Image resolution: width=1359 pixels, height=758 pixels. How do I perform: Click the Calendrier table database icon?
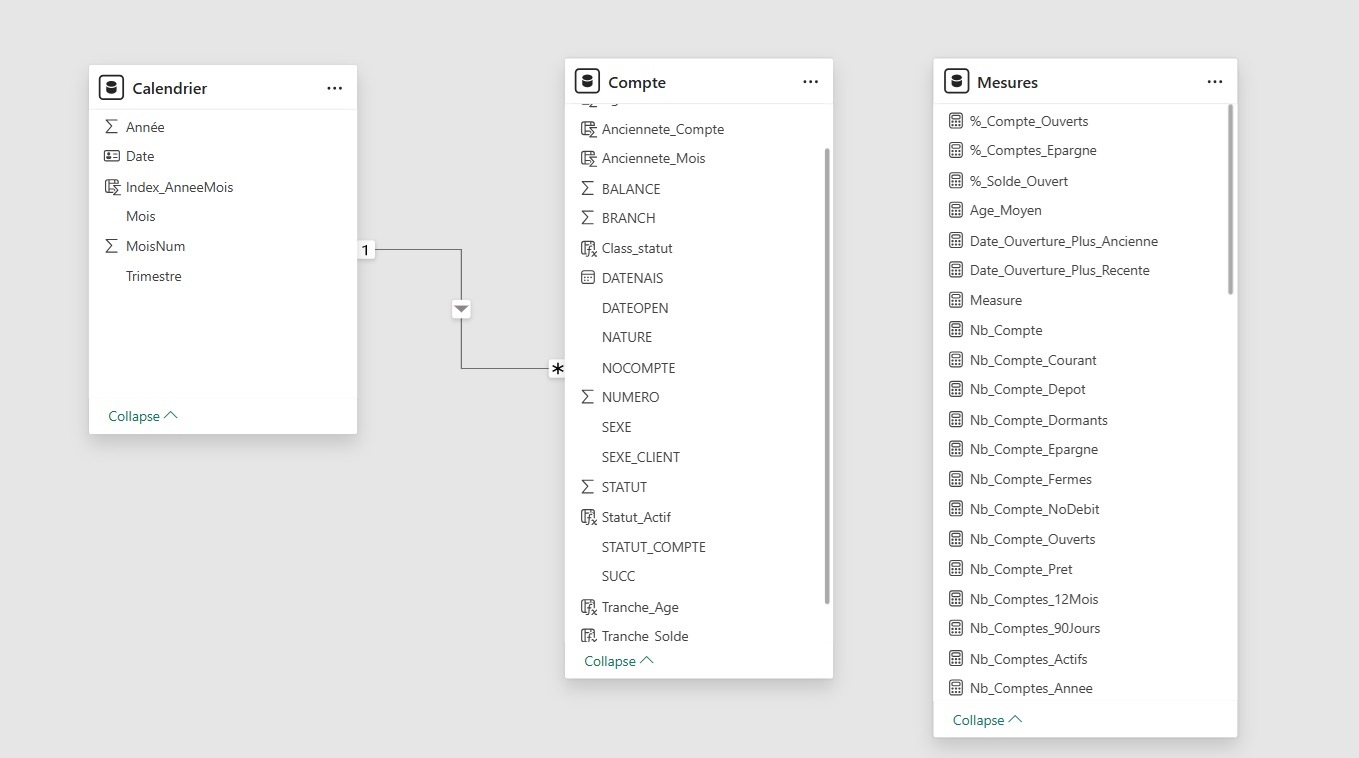click(111, 88)
